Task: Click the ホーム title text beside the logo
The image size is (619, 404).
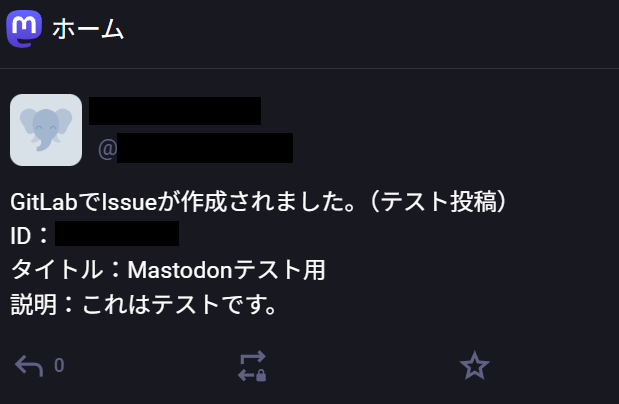Action: coord(88,29)
